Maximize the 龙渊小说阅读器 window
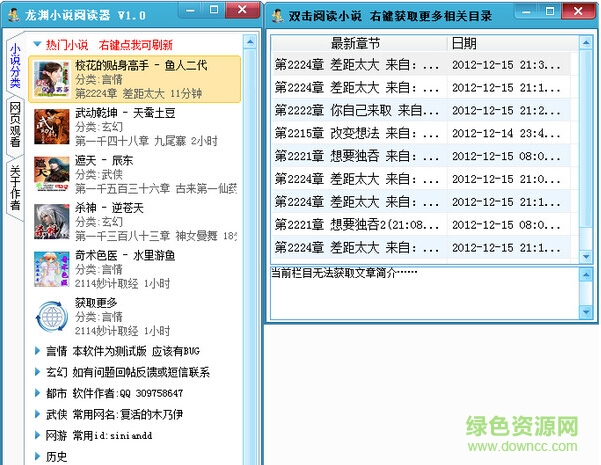 [x=214, y=10]
